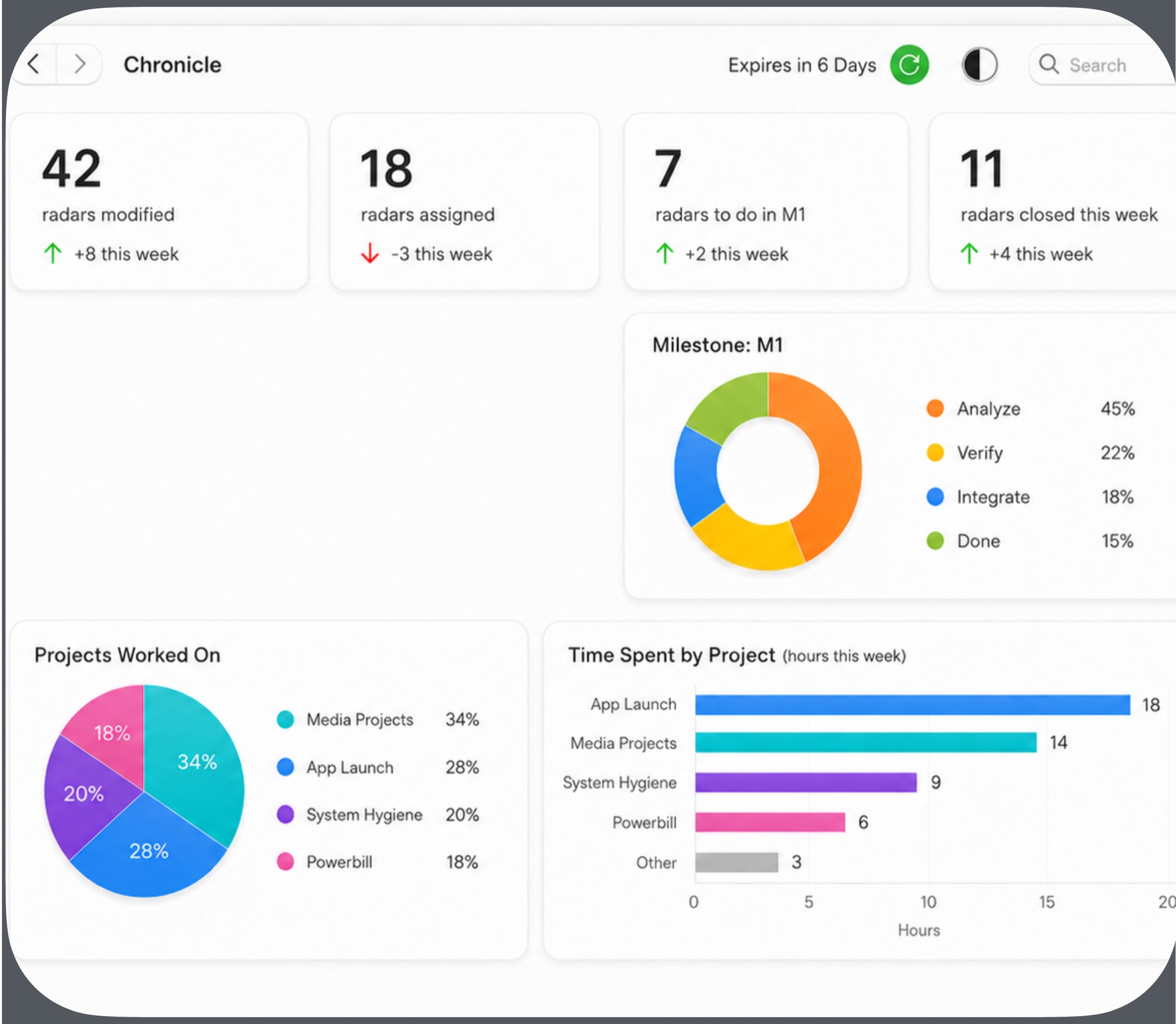
Task: Select the gray Other bar
Action: [736, 862]
